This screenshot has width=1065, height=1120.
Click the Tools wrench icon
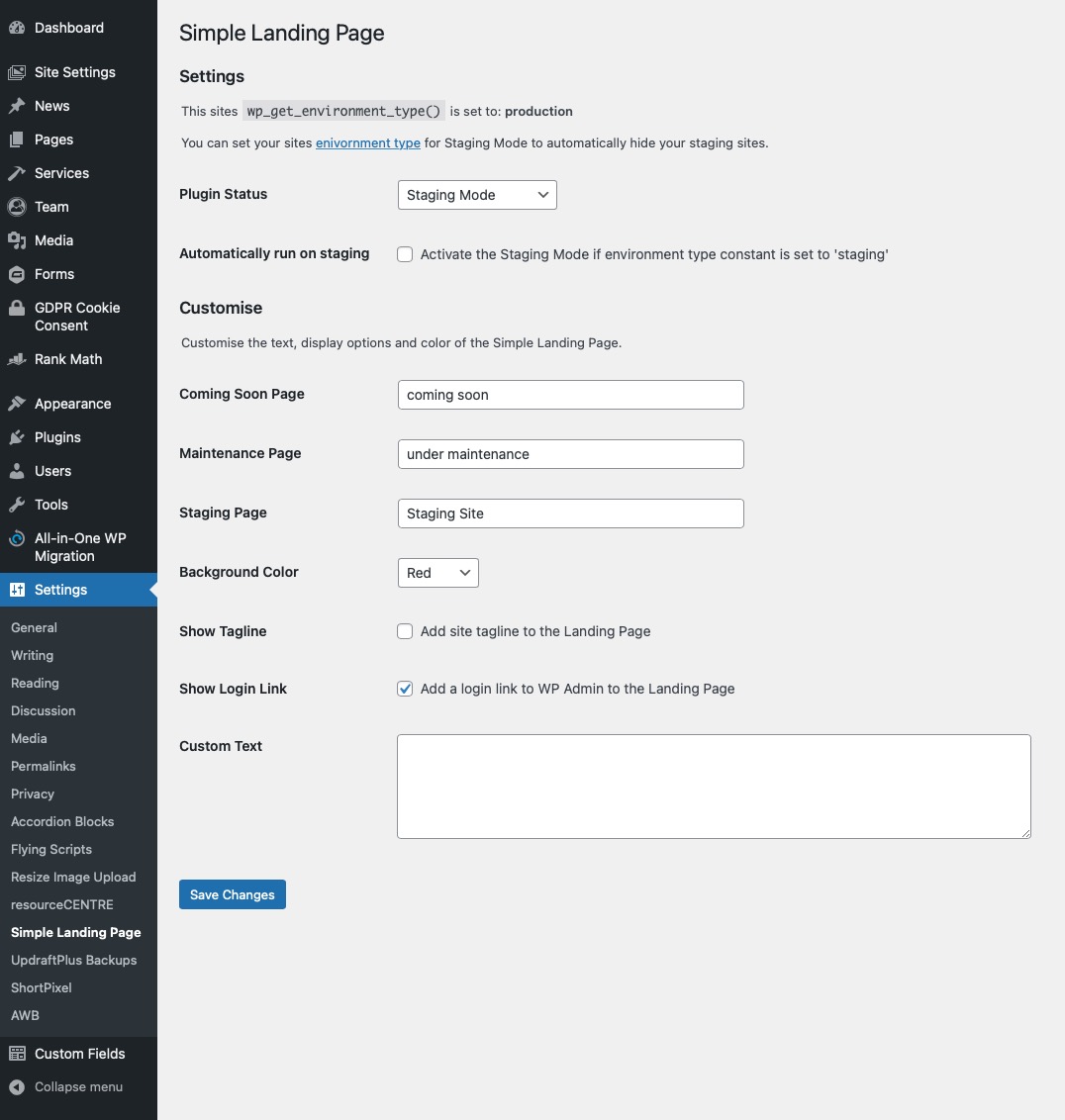[x=17, y=505]
